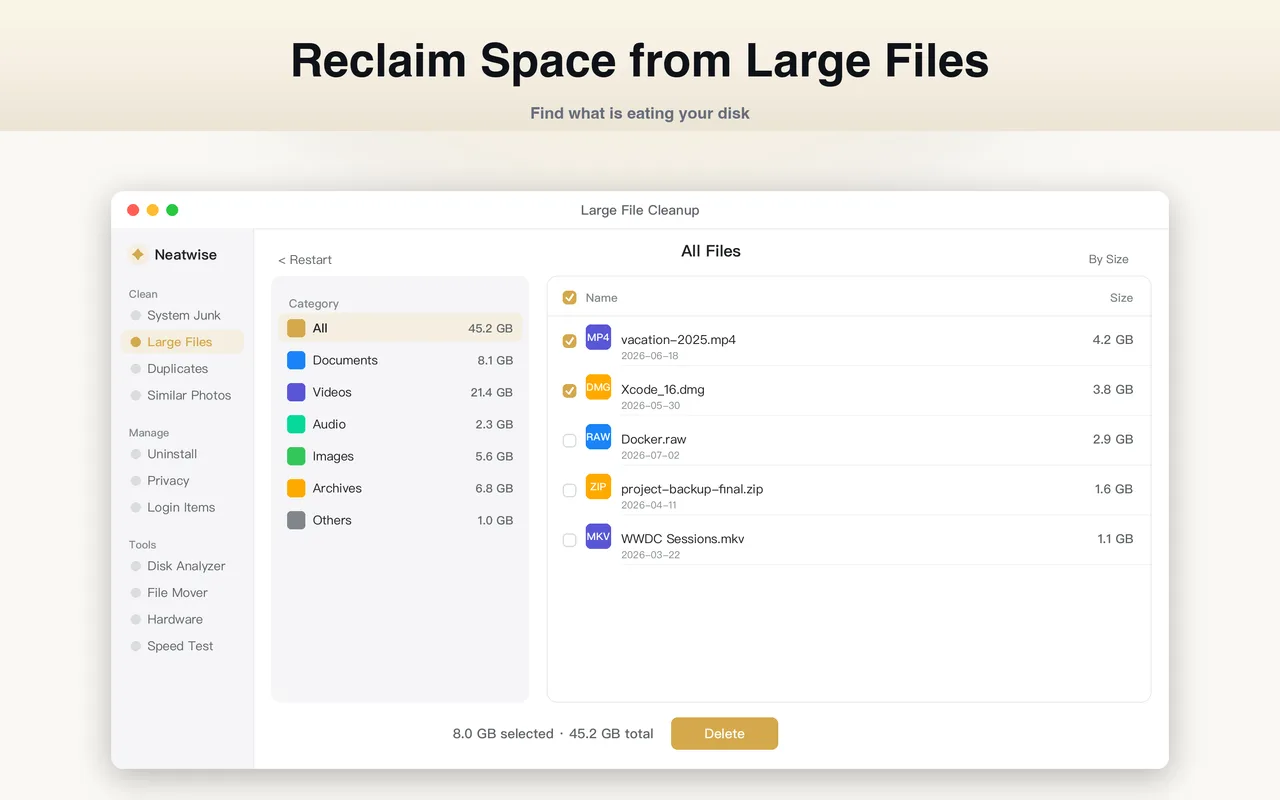Click the Neatwise app name

pyautogui.click(x=185, y=255)
